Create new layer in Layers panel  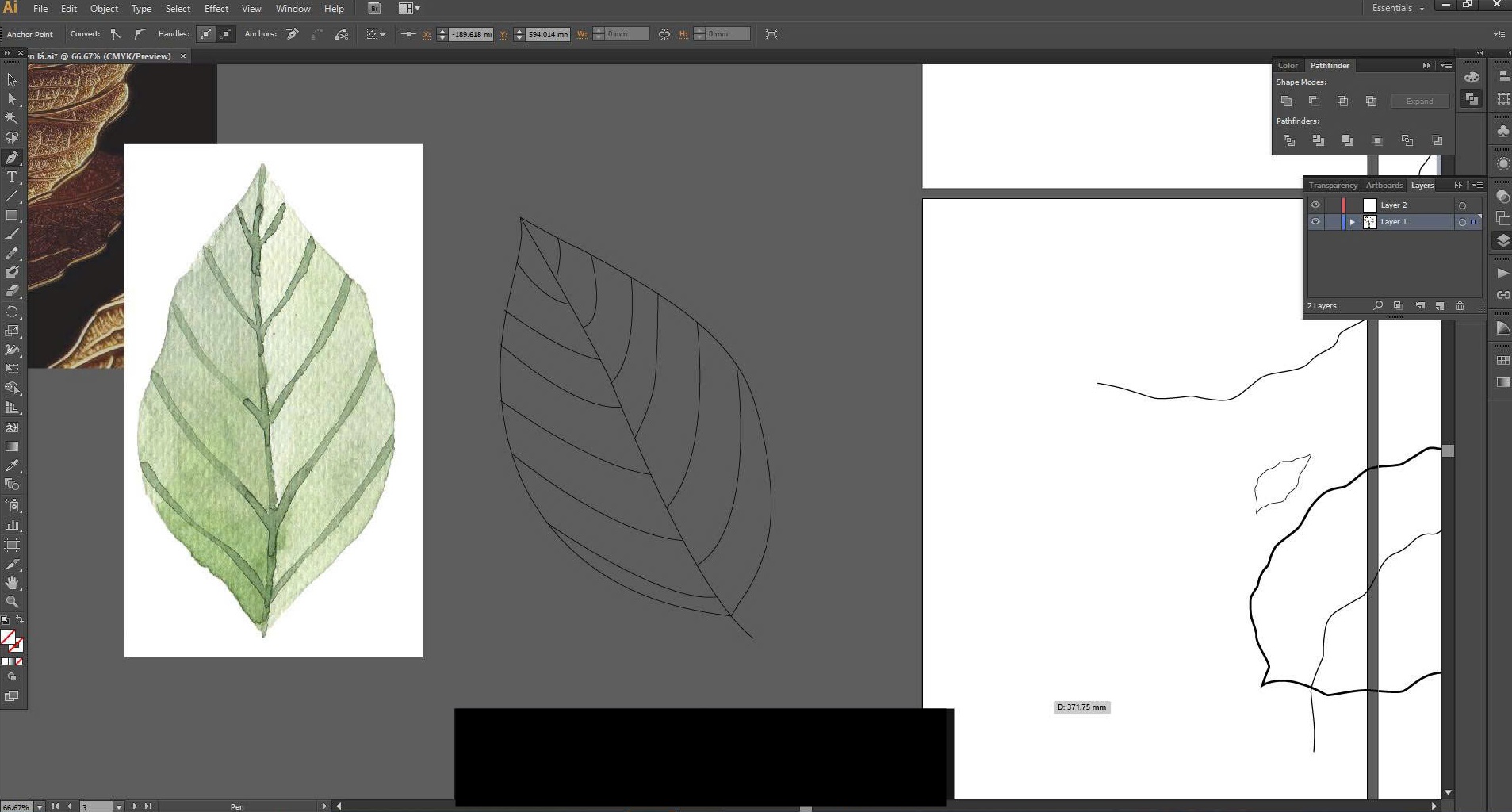1440,306
